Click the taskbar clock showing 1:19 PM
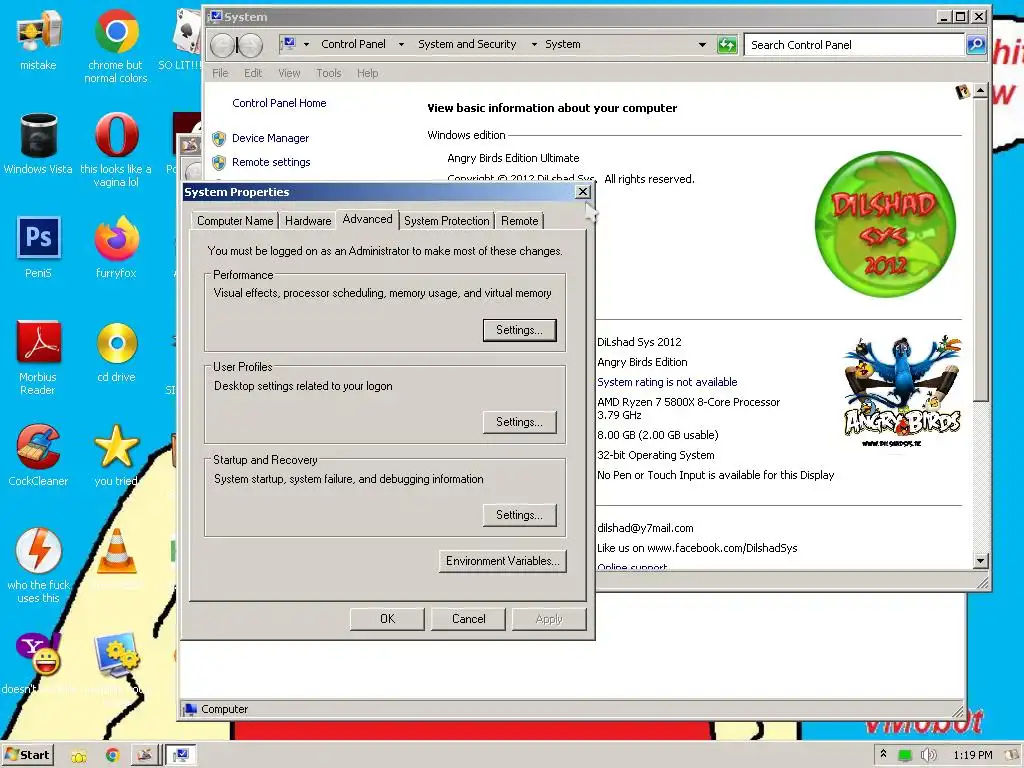1024x768 pixels. coord(972,756)
